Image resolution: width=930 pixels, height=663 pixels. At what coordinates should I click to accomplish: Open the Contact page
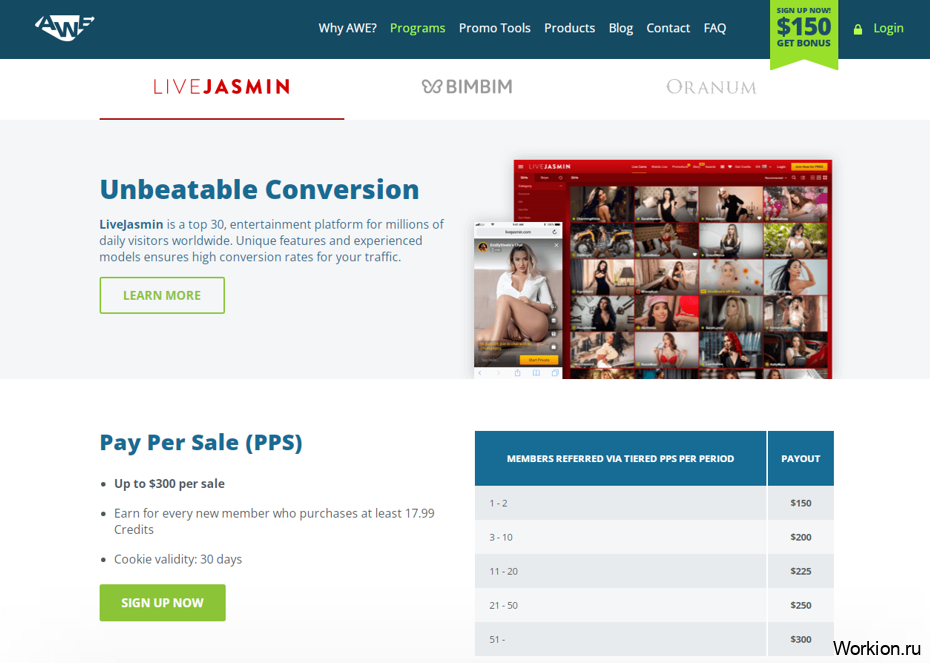[668, 28]
